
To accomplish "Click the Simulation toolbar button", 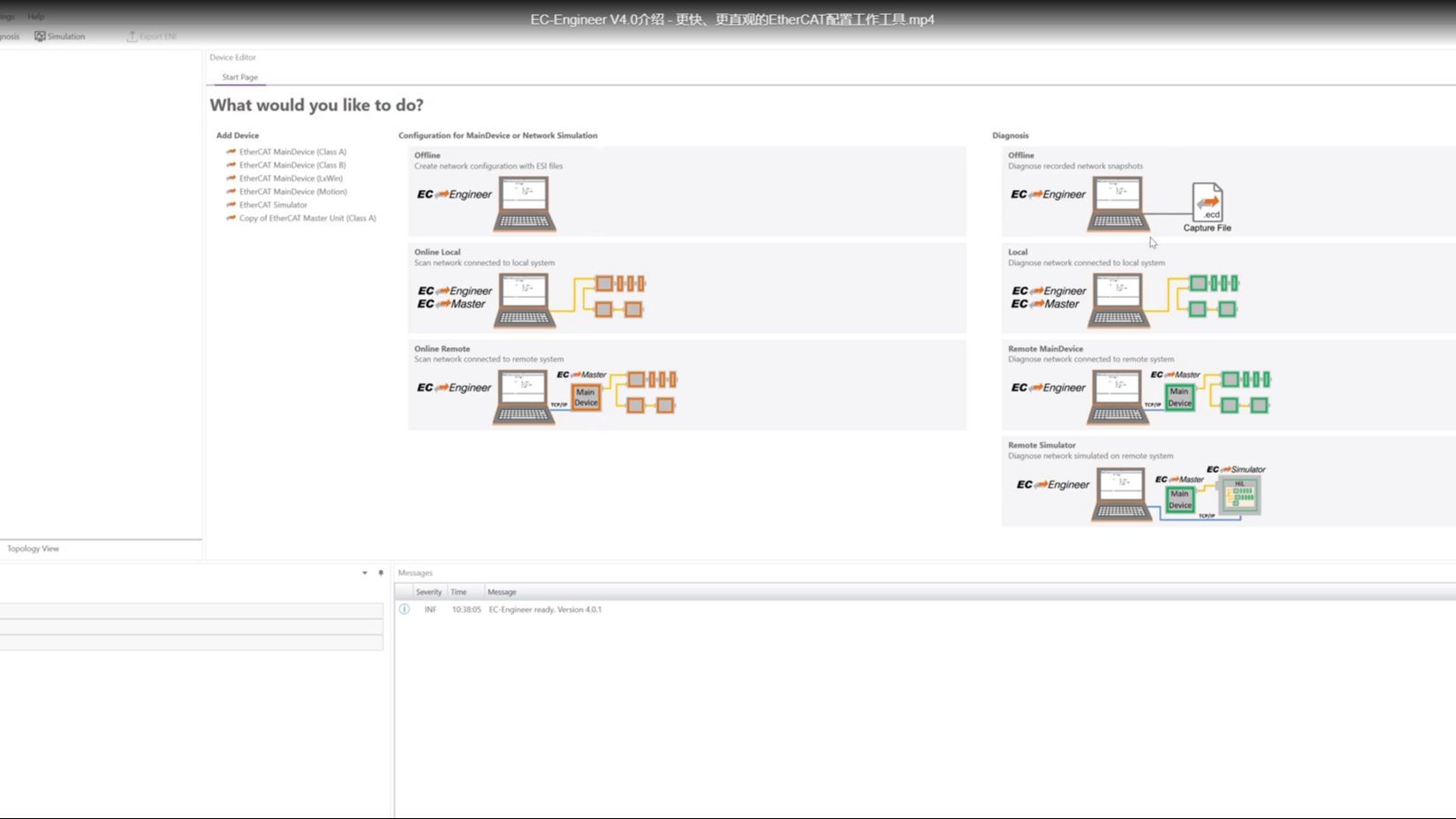I will click(x=59, y=36).
